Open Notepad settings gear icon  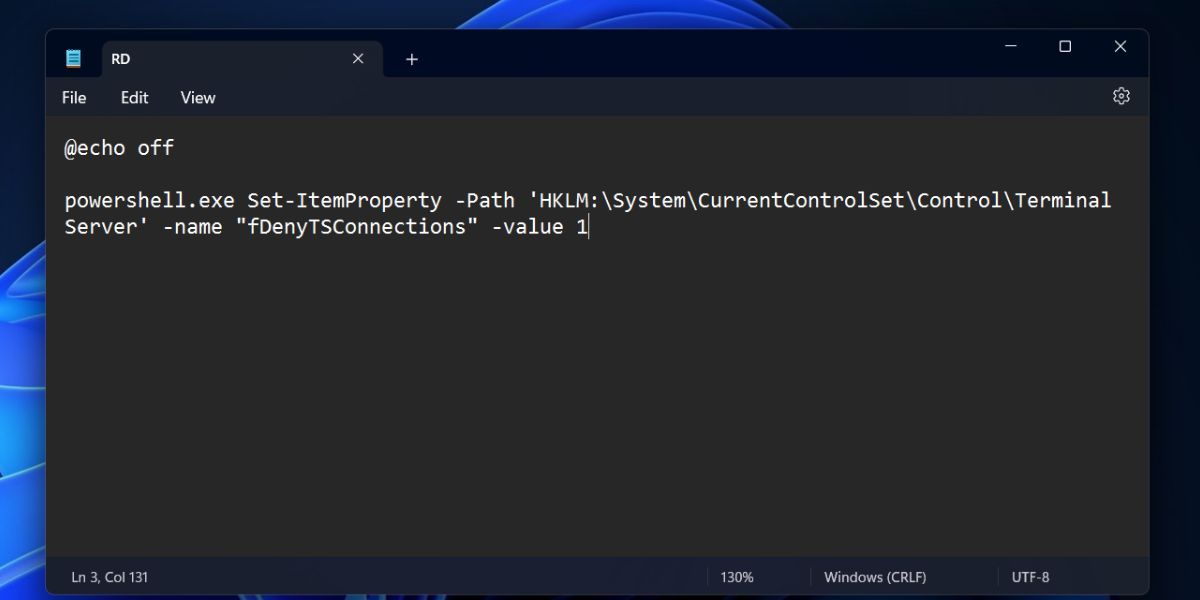tap(1121, 96)
